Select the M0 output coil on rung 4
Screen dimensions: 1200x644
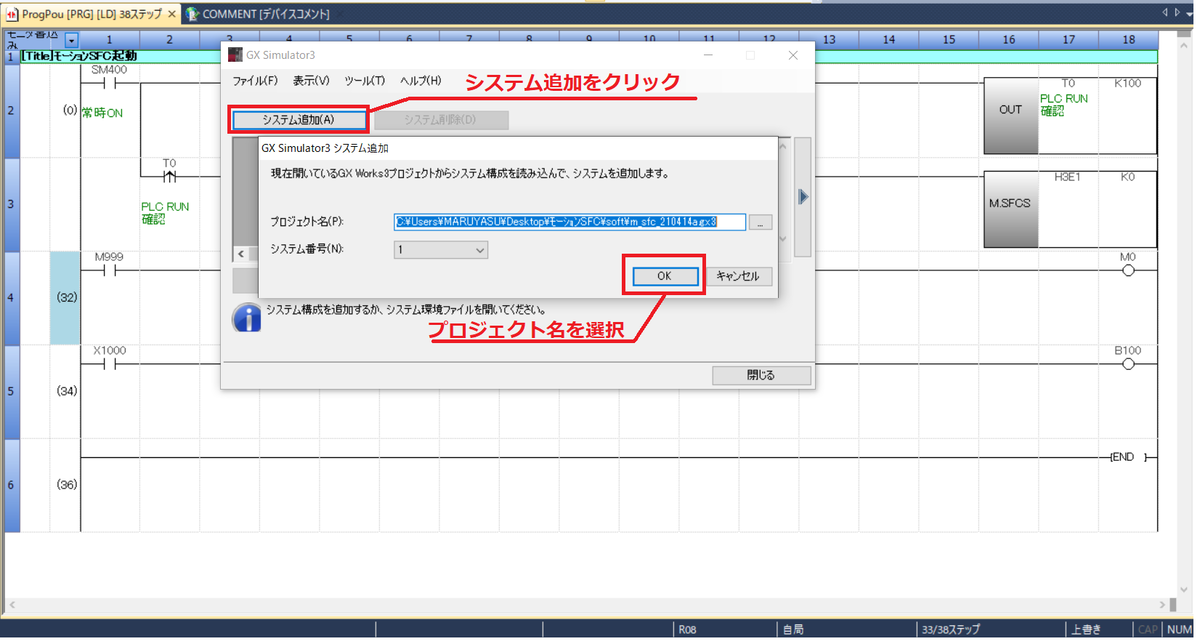click(1129, 270)
